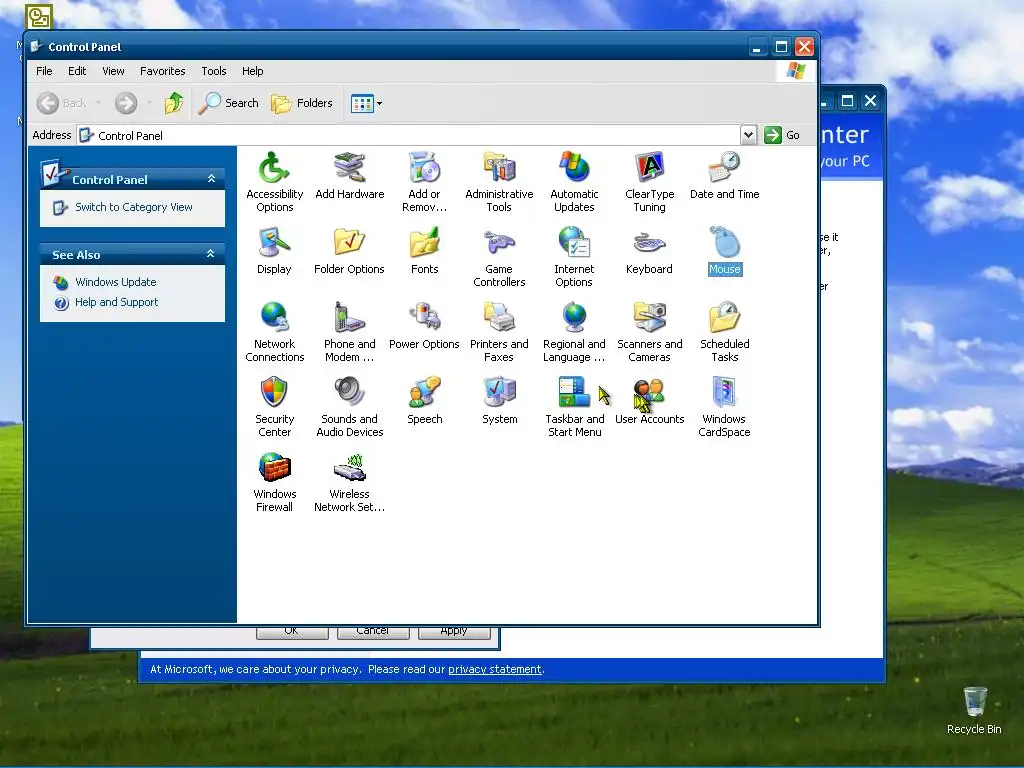
Task: Open the System applet
Action: point(499,400)
